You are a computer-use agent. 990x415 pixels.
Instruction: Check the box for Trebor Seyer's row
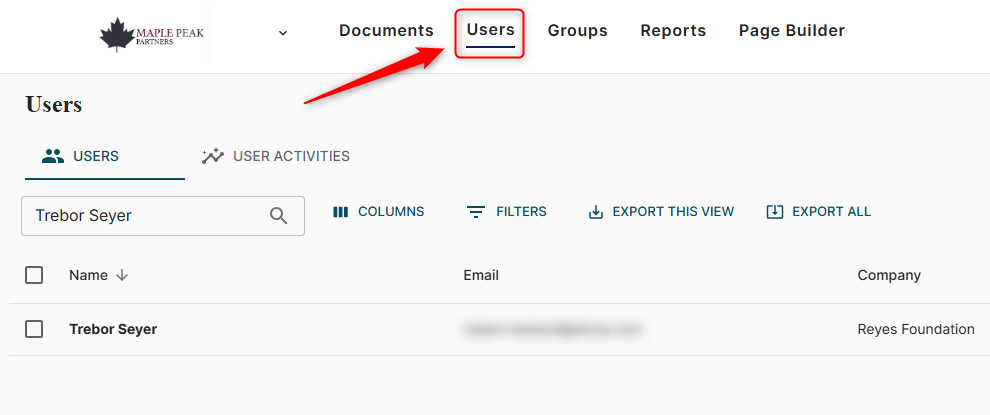coord(34,329)
